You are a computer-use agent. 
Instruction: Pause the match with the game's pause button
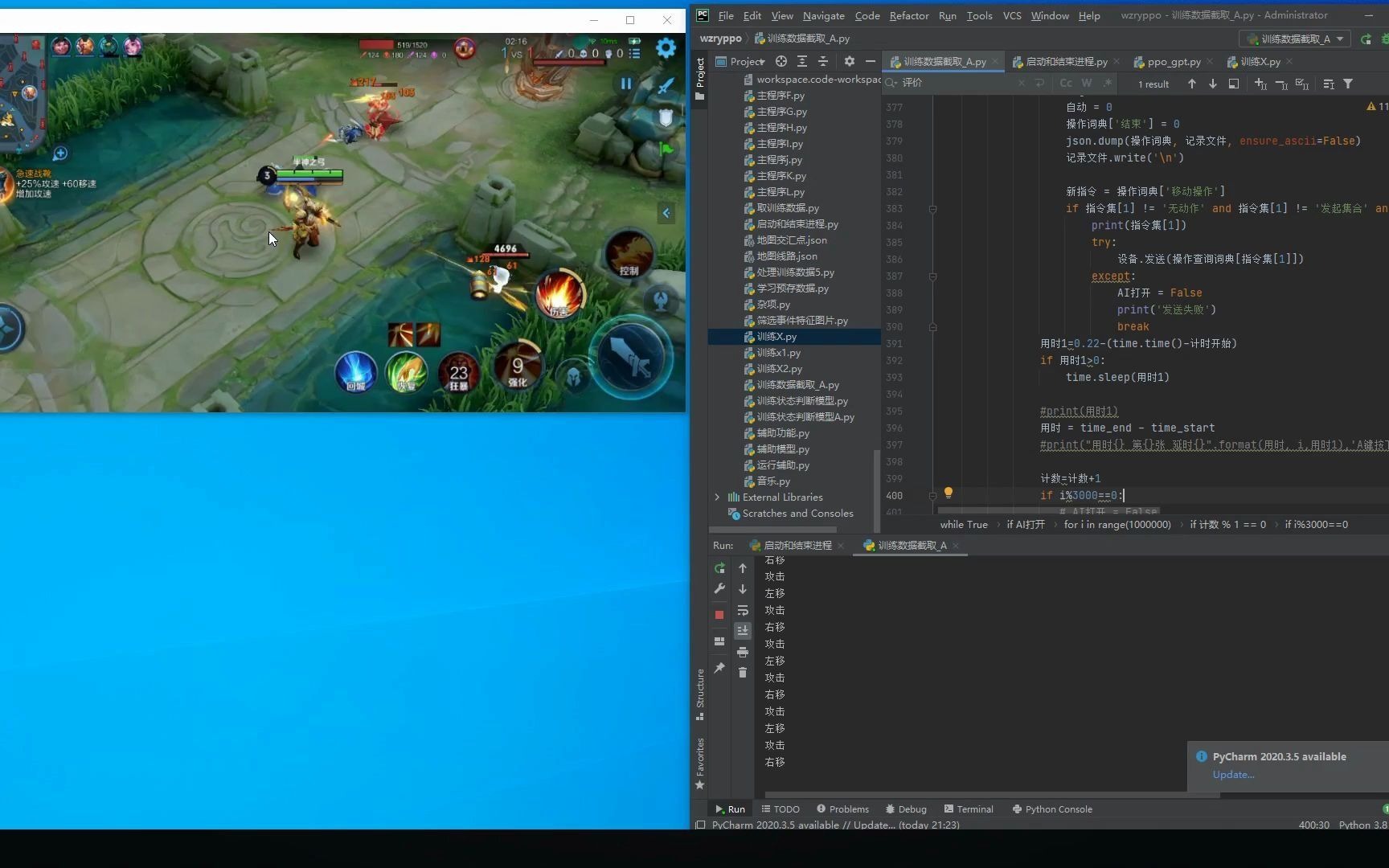pos(626,84)
